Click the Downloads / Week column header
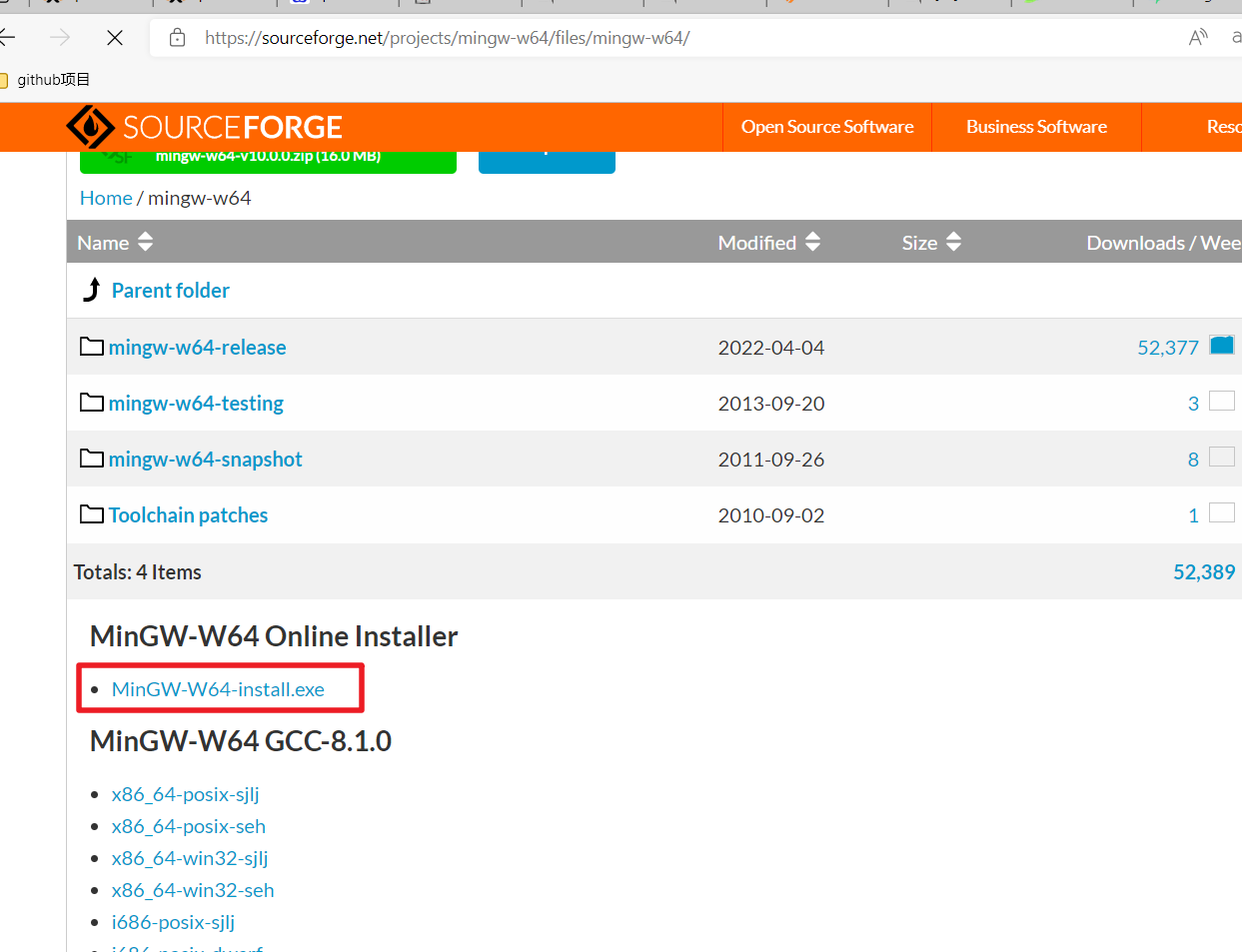The image size is (1242, 952). [1164, 243]
